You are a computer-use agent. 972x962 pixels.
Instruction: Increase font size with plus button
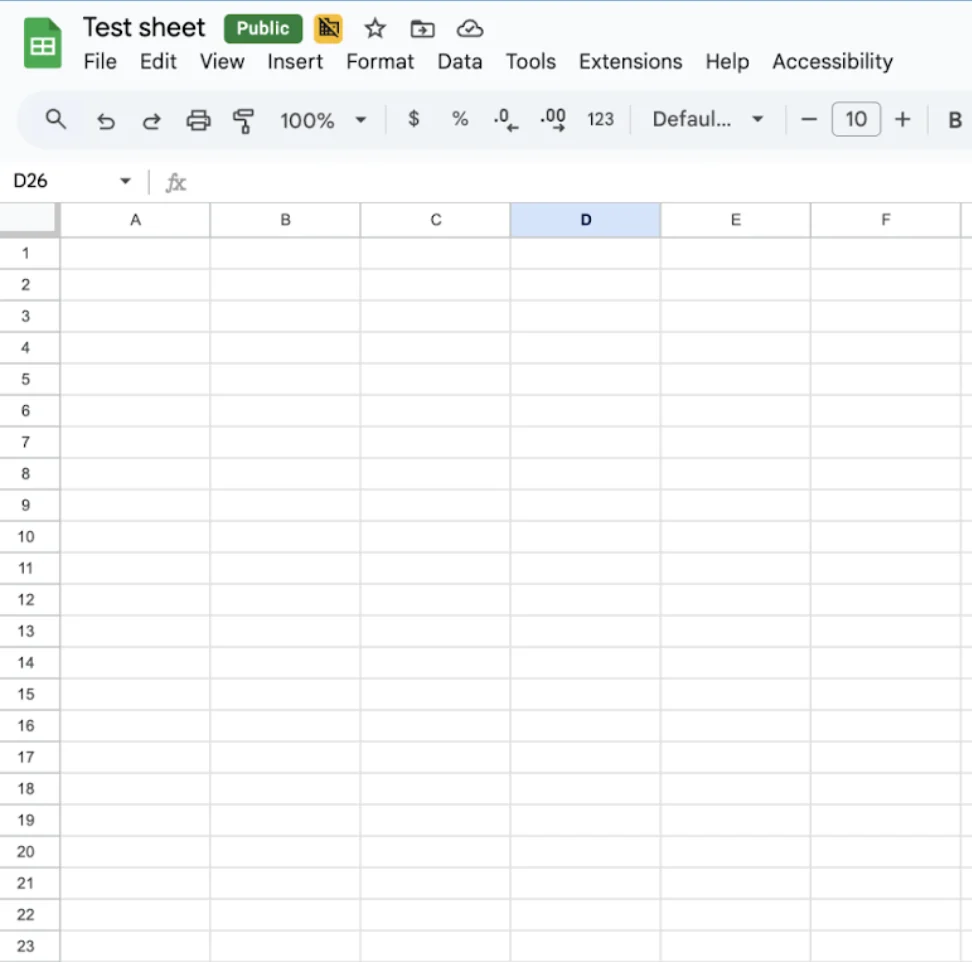[902, 120]
